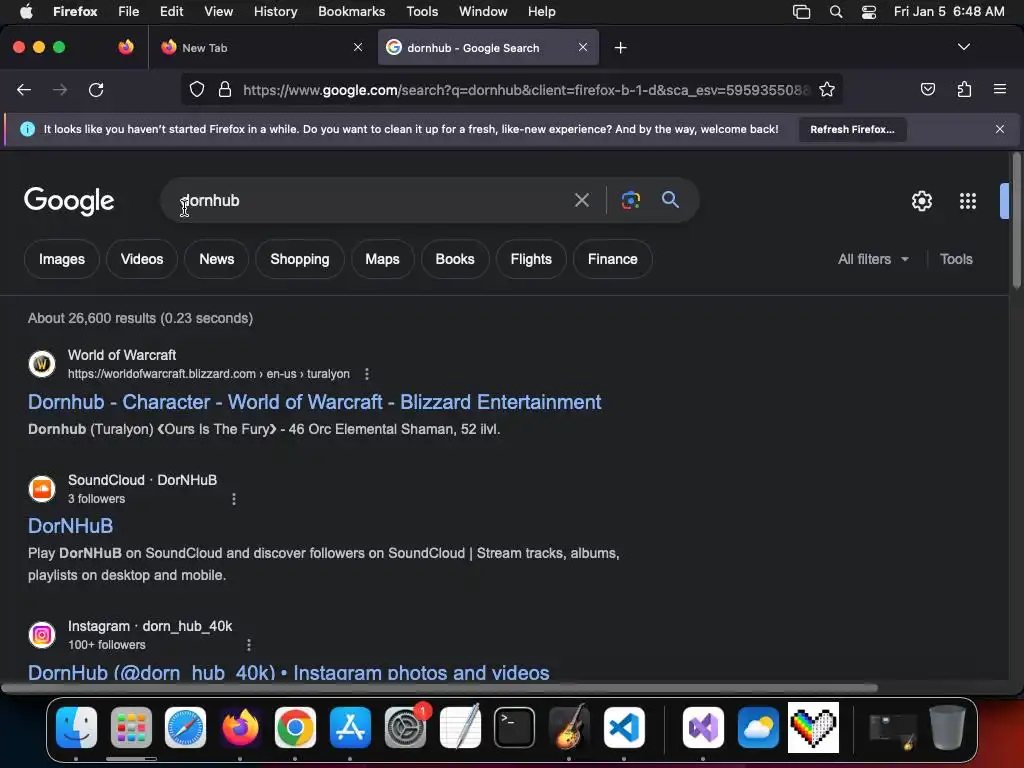
Task: Open the Pocket save icon
Action: click(x=927, y=89)
